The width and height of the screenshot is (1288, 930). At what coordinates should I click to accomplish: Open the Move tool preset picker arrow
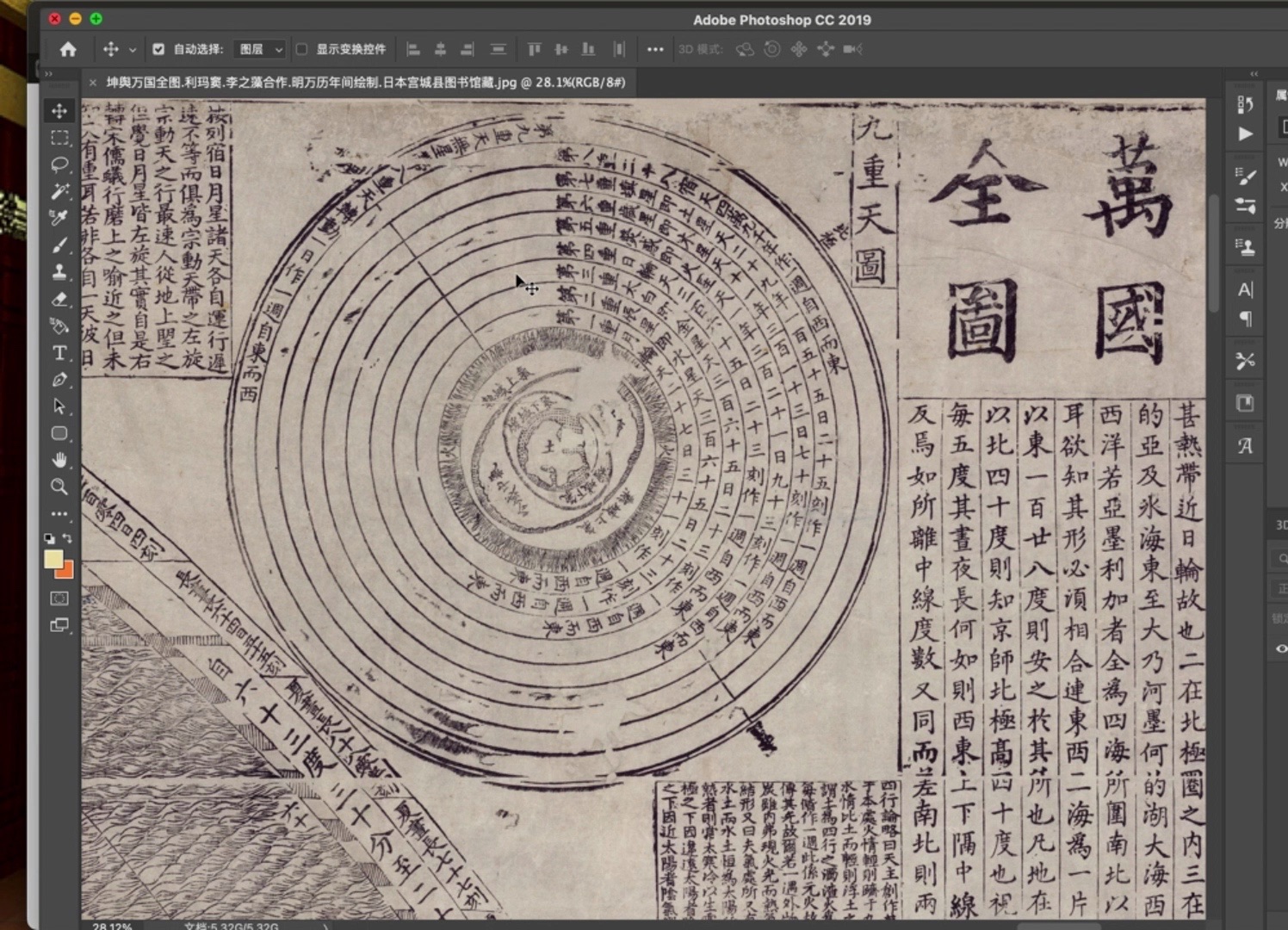133,50
